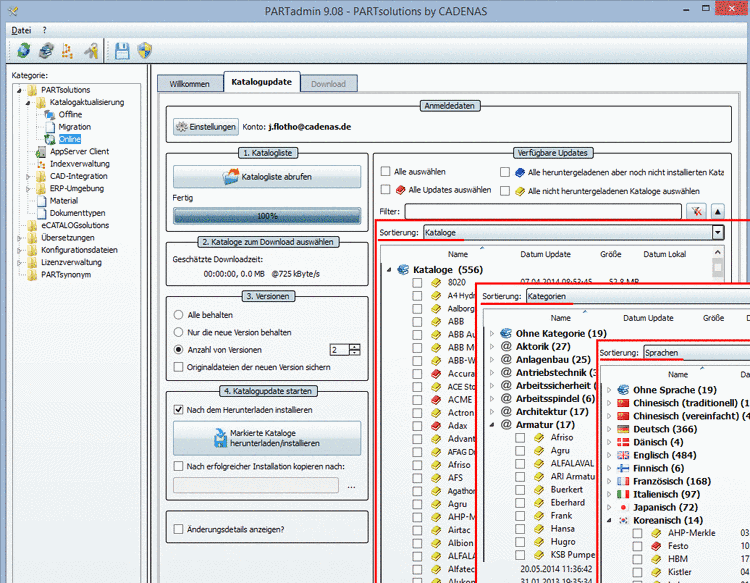Viewport: 750px width, 583px height.
Task: Select the Migration tree item
Action: tap(74, 127)
